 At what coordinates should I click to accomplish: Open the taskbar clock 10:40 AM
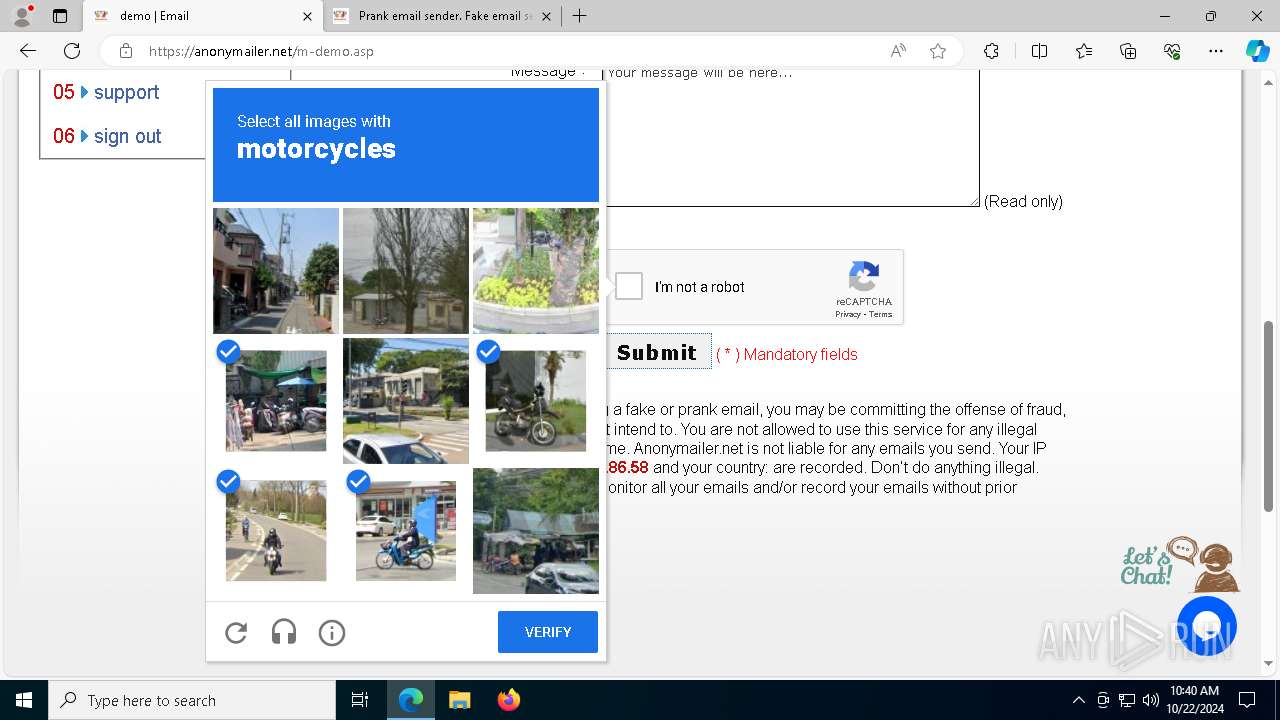click(x=1194, y=700)
